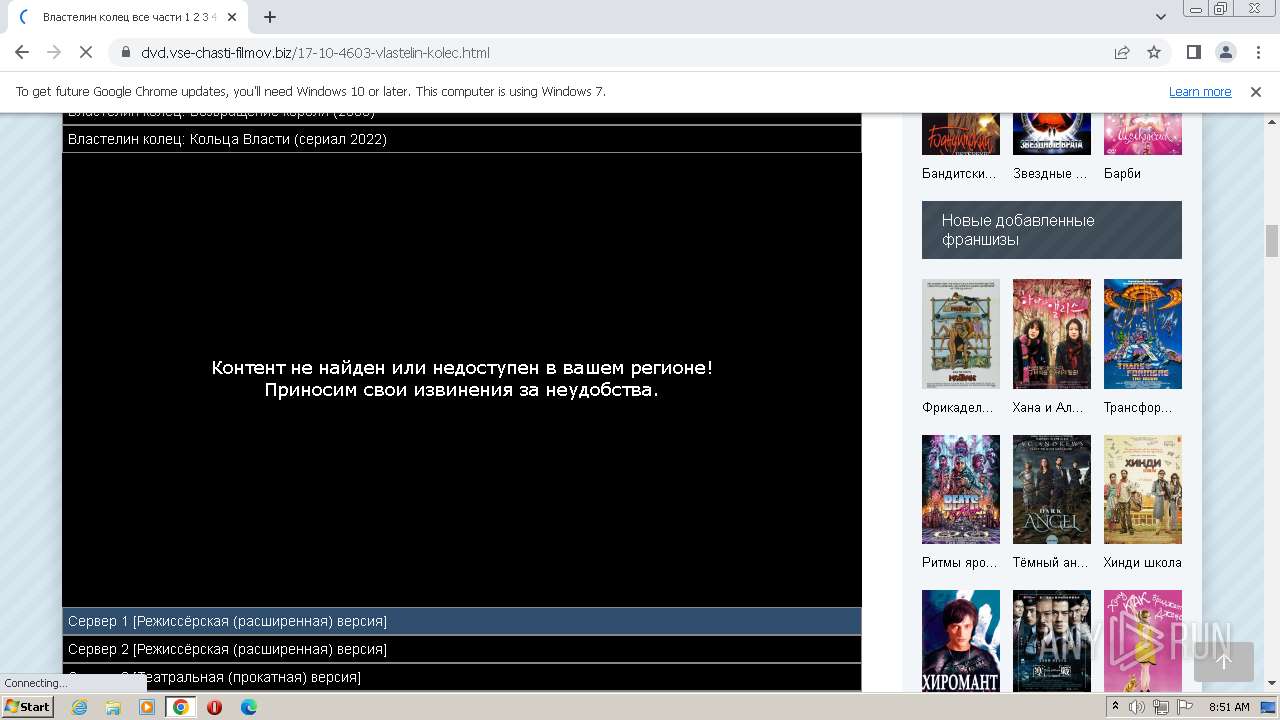Click the content unavailable message in player

coord(462,379)
